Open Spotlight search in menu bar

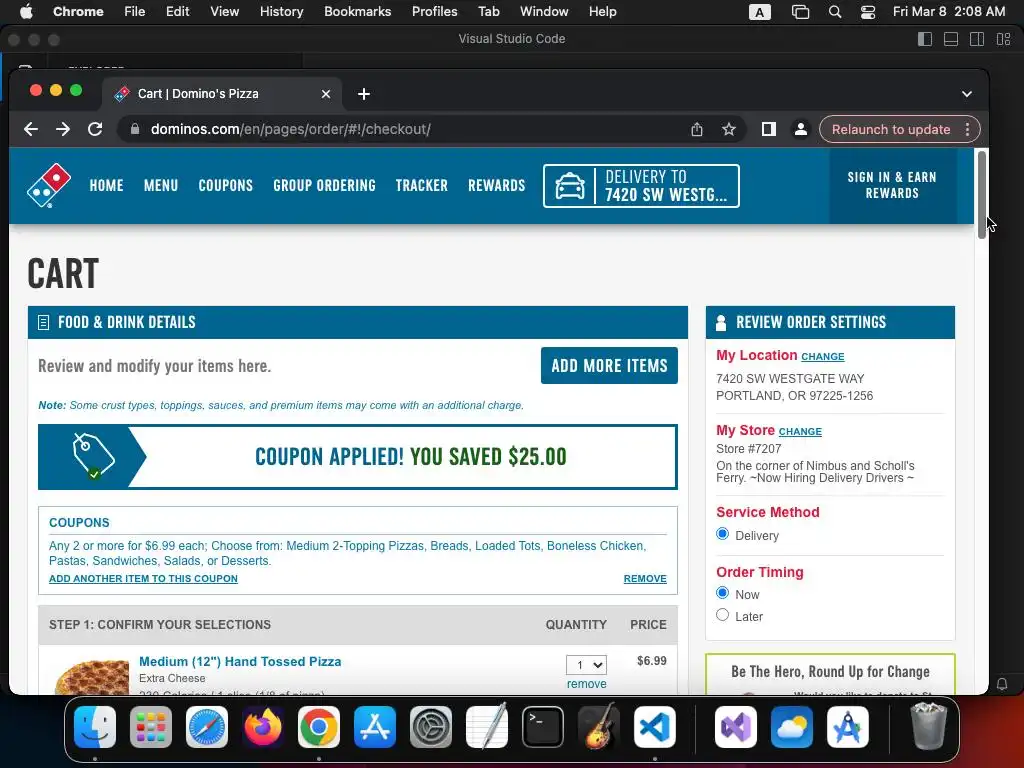[835, 12]
